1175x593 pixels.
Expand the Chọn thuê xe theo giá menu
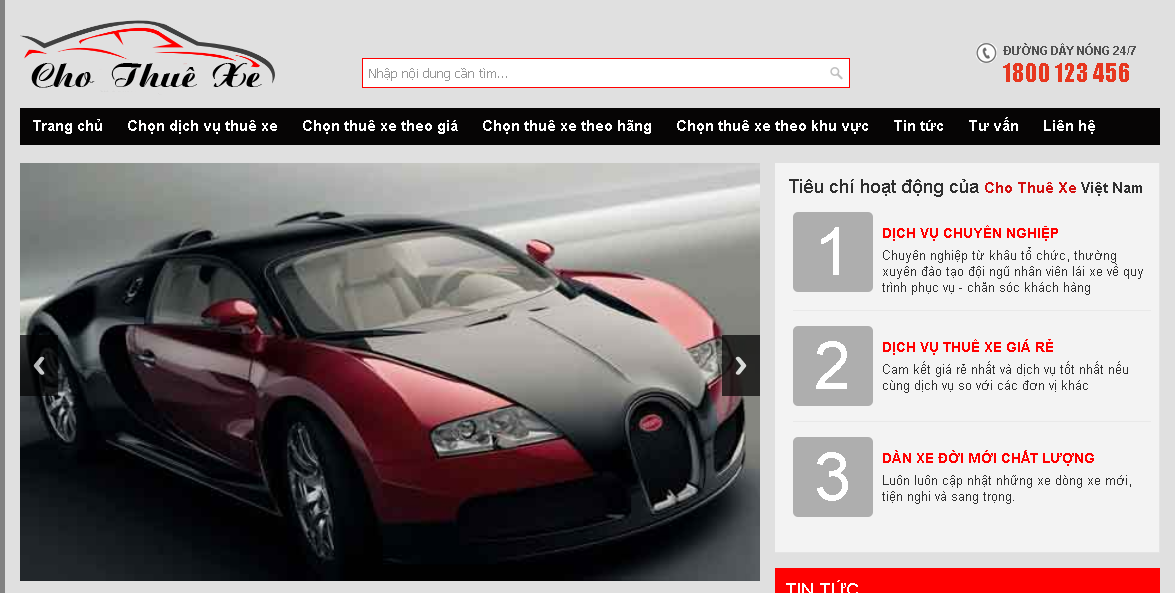click(380, 126)
